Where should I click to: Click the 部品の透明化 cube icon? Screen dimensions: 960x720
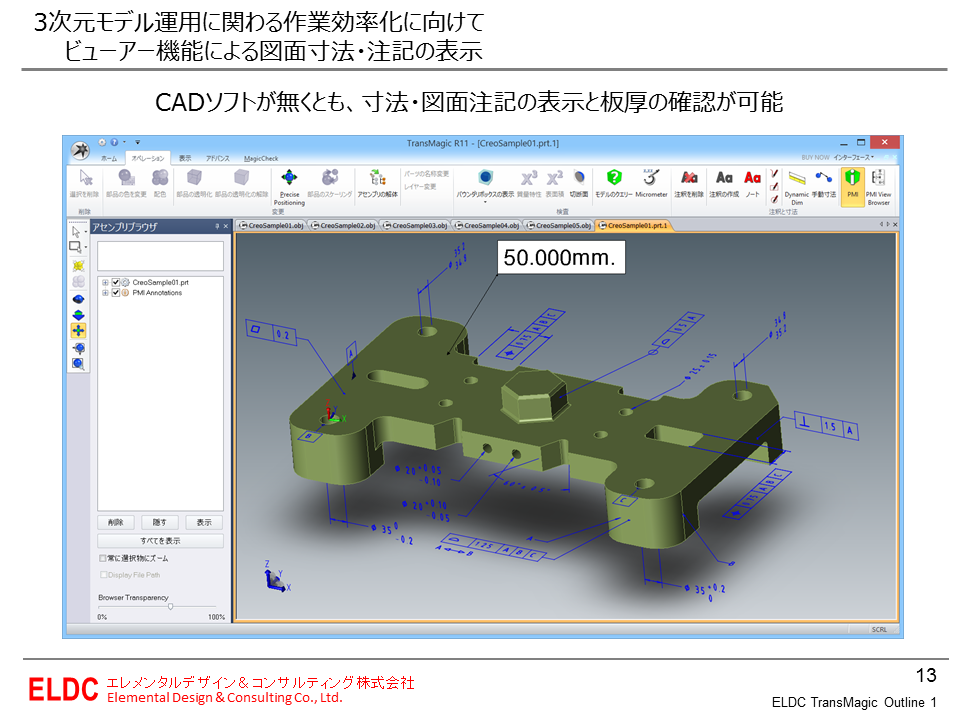coord(194,178)
